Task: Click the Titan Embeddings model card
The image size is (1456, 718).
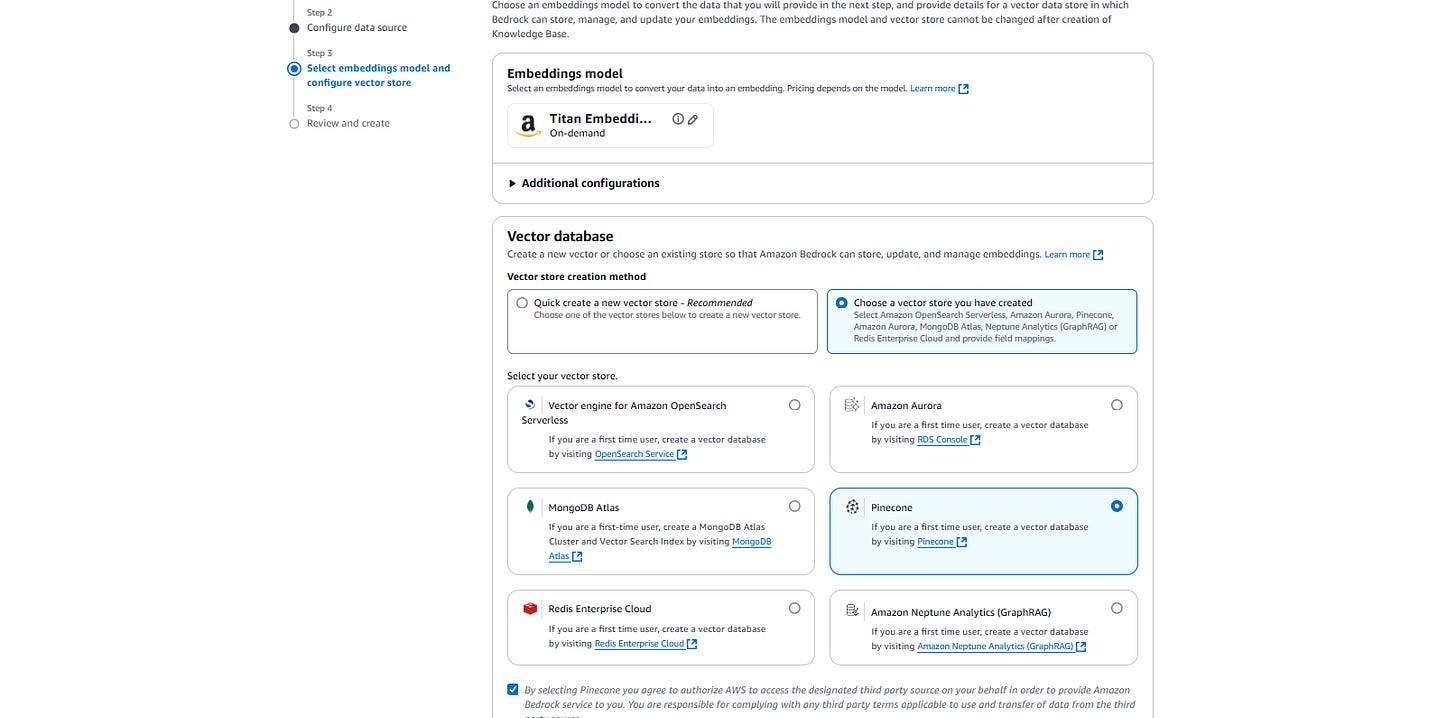Action: pyautogui.click(x=610, y=126)
